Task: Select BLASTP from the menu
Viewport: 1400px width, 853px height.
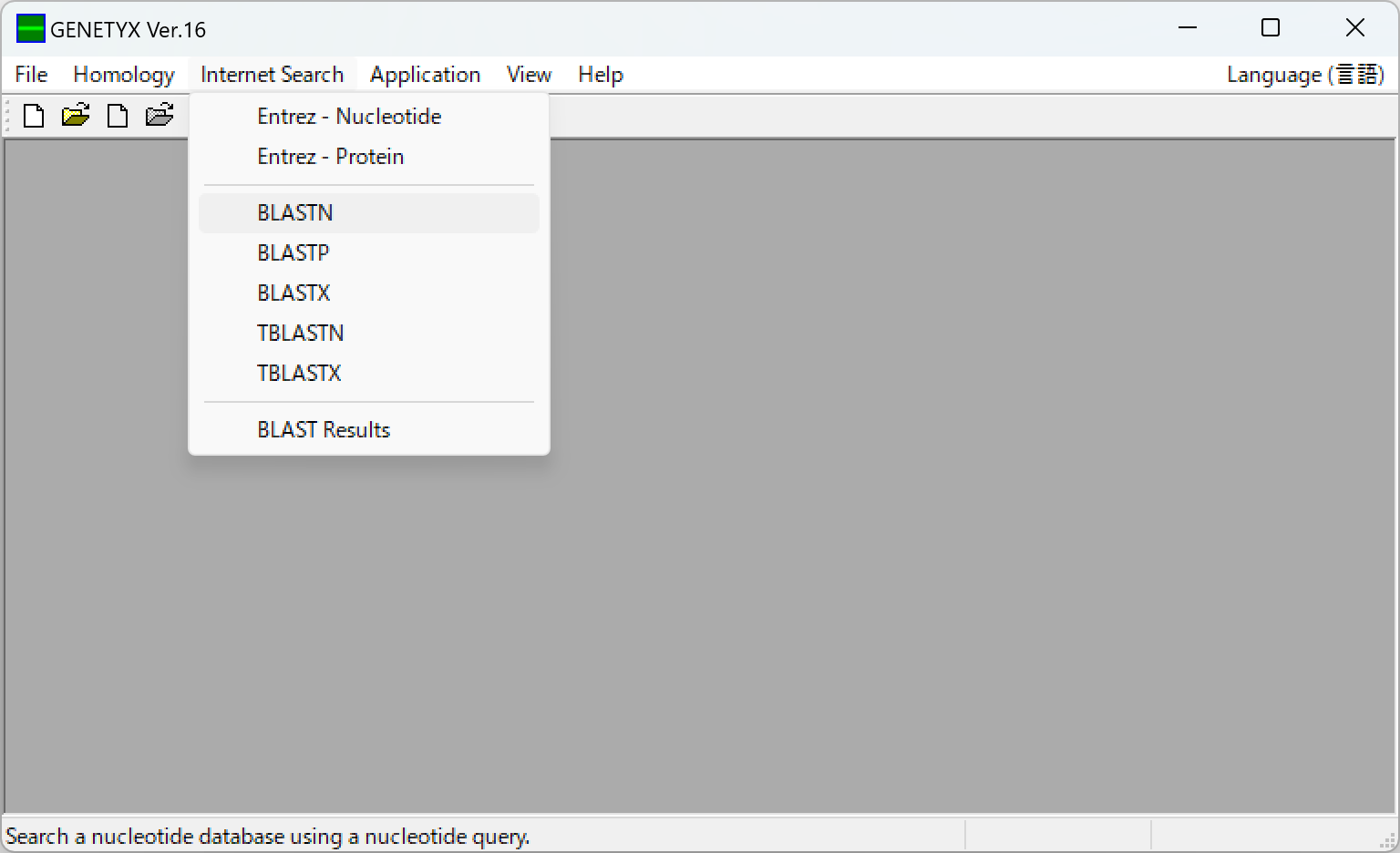Action: (369, 253)
